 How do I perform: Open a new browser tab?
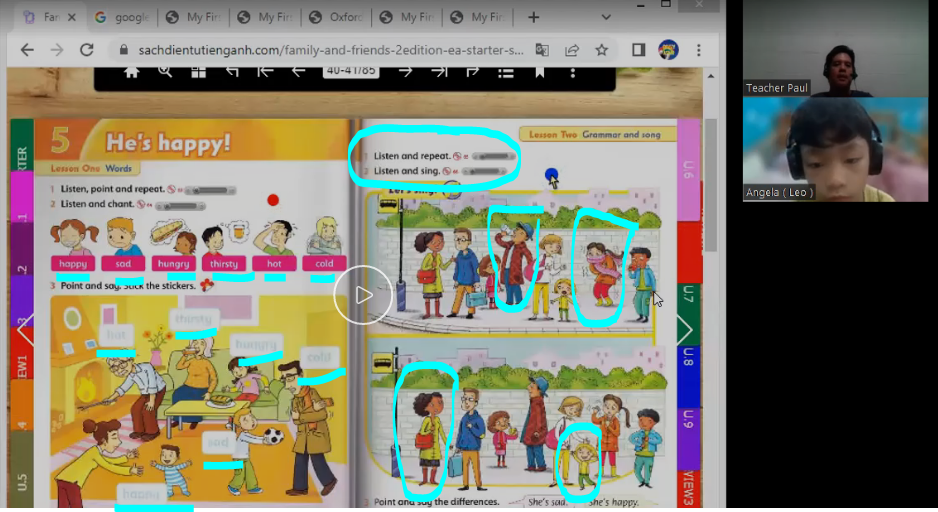click(534, 17)
